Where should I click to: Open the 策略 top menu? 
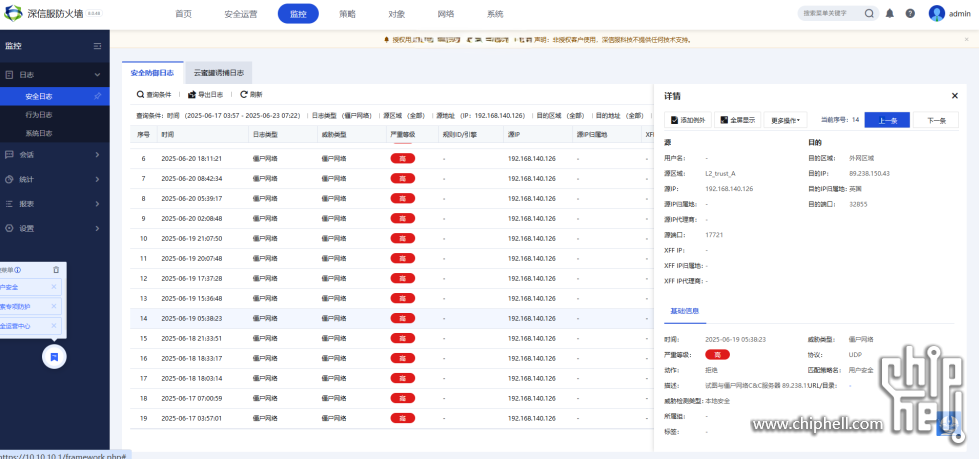pos(348,14)
